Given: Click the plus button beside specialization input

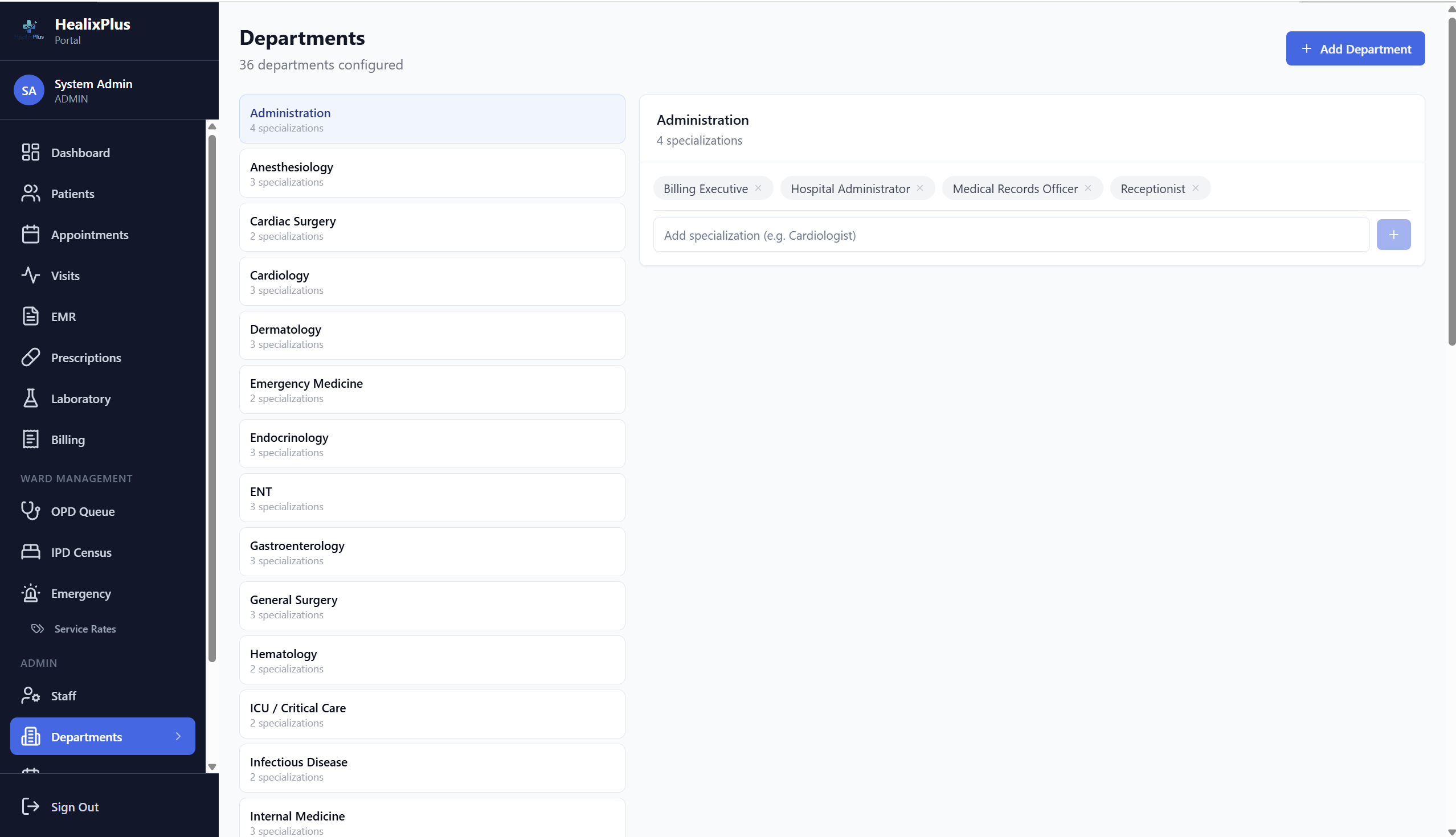Looking at the screenshot, I should point(1393,235).
